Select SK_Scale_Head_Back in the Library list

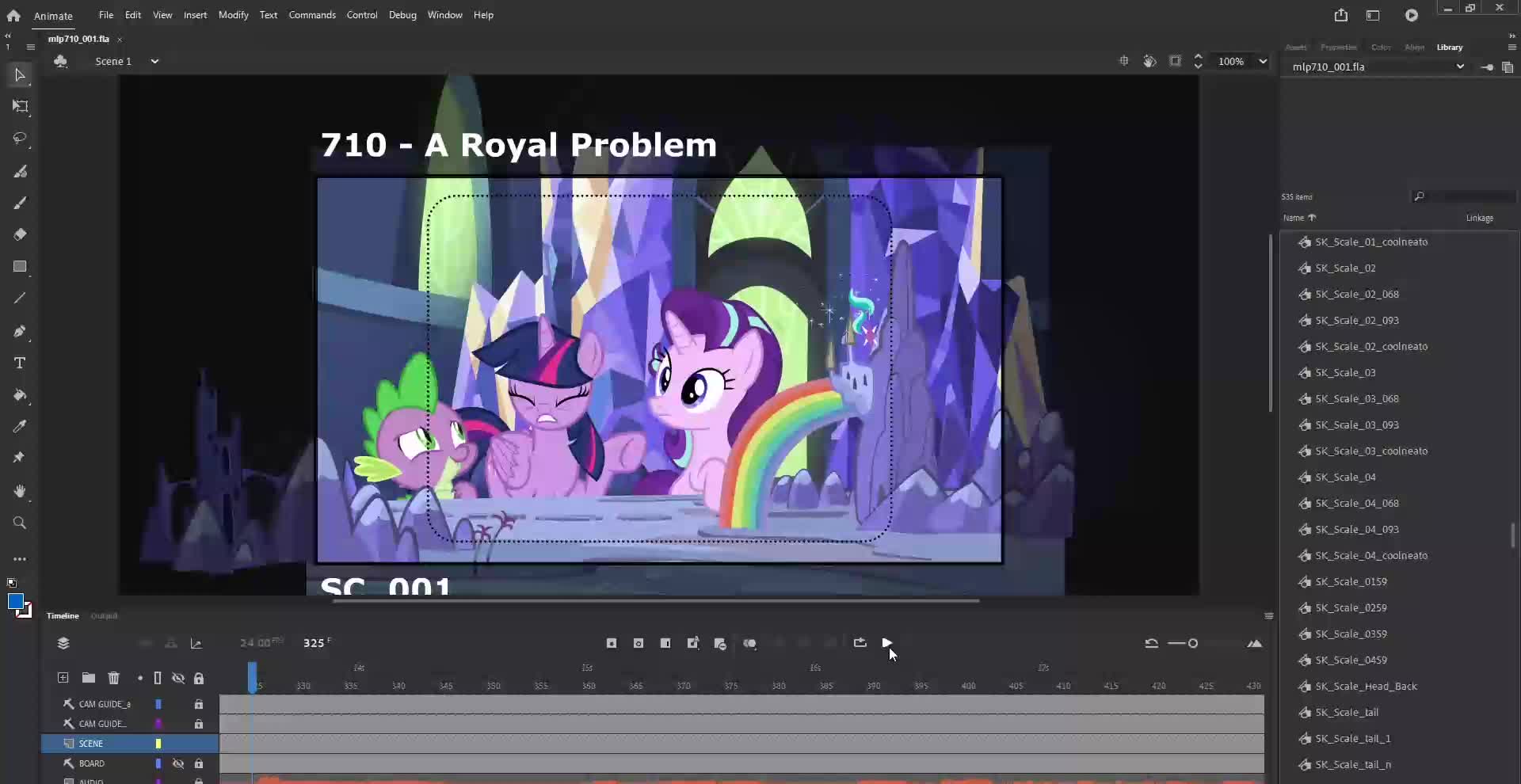1367,687
